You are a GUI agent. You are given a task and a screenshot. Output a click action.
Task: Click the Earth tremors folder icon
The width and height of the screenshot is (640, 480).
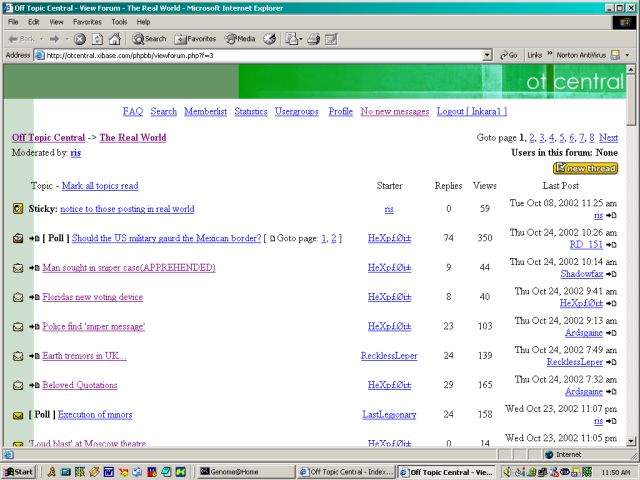pyautogui.click(x=18, y=356)
